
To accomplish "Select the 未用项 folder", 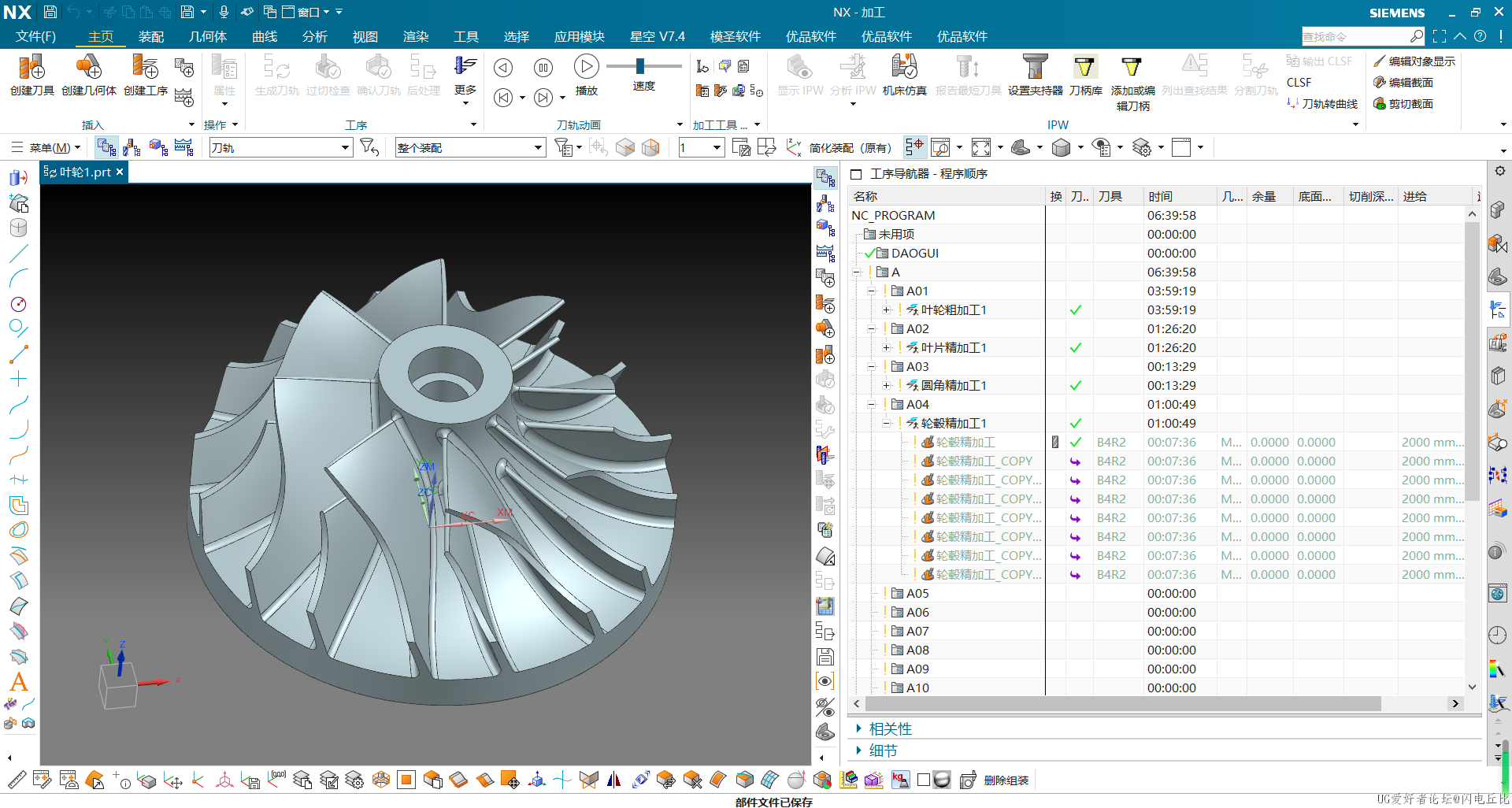I will 896,234.
